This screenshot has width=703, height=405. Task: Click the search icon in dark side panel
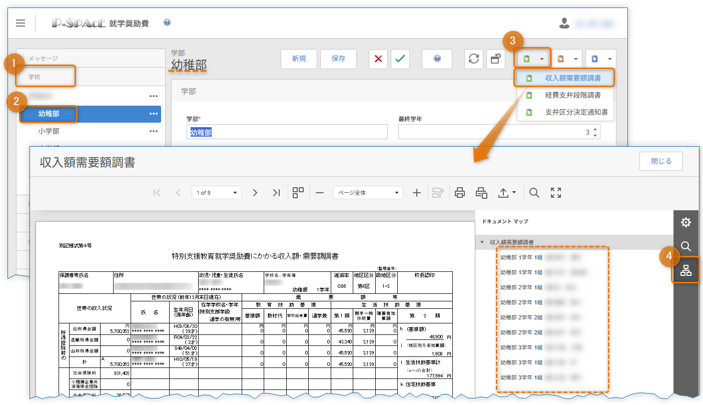(686, 246)
